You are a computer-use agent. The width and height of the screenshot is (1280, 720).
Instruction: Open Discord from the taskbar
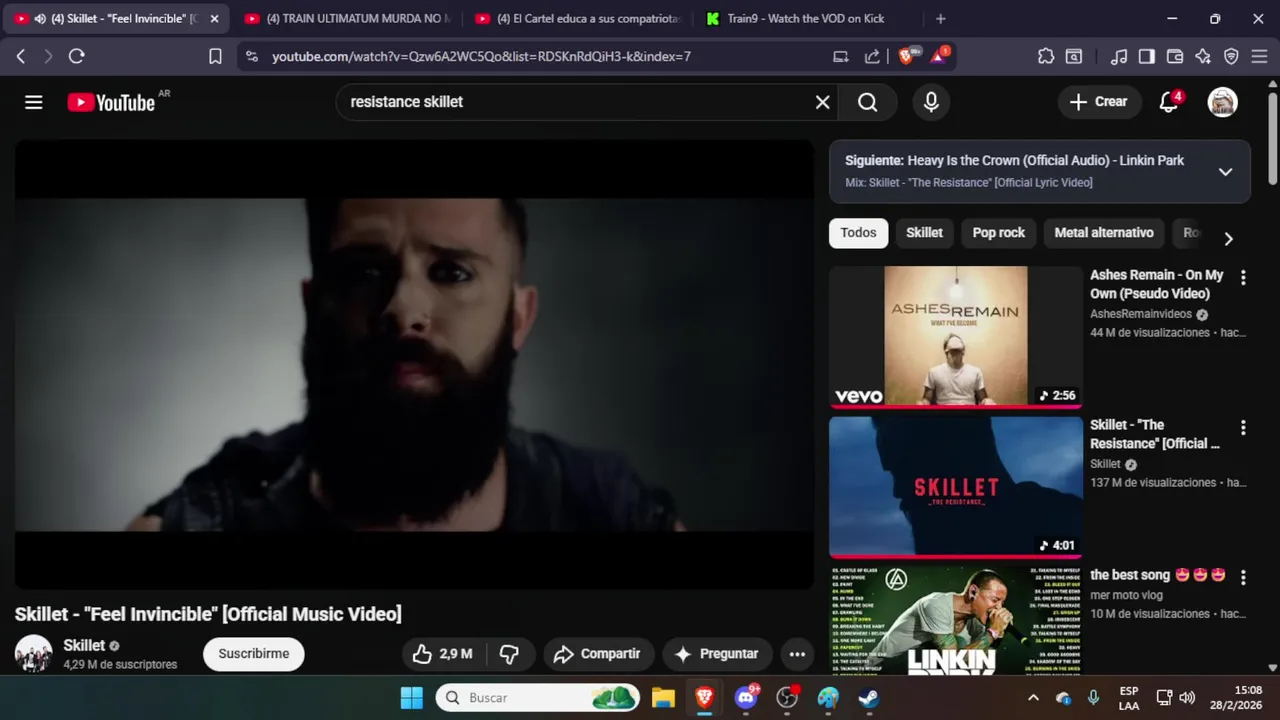click(x=746, y=698)
